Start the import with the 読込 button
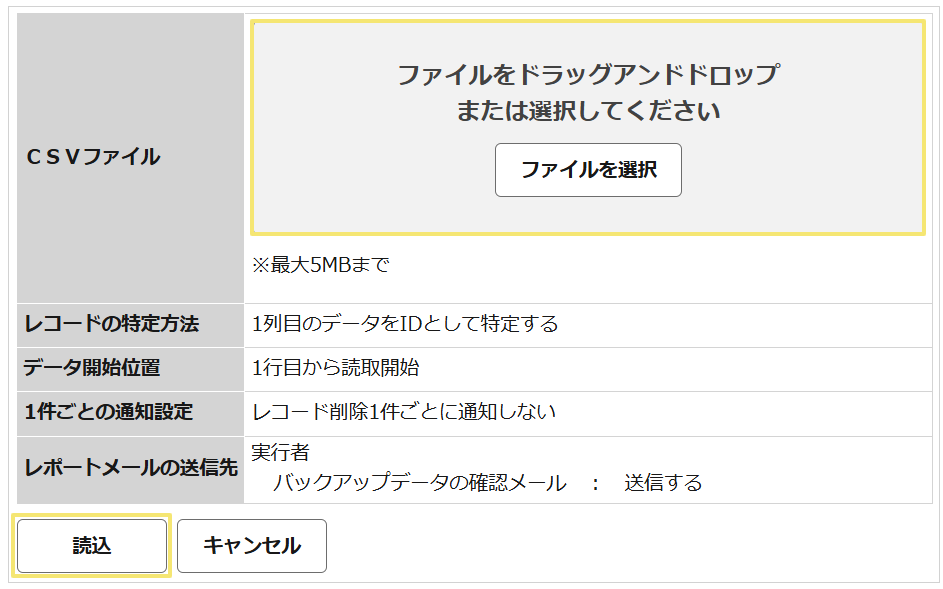The width and height of the screenshot is (943, 589). point(92,546)
